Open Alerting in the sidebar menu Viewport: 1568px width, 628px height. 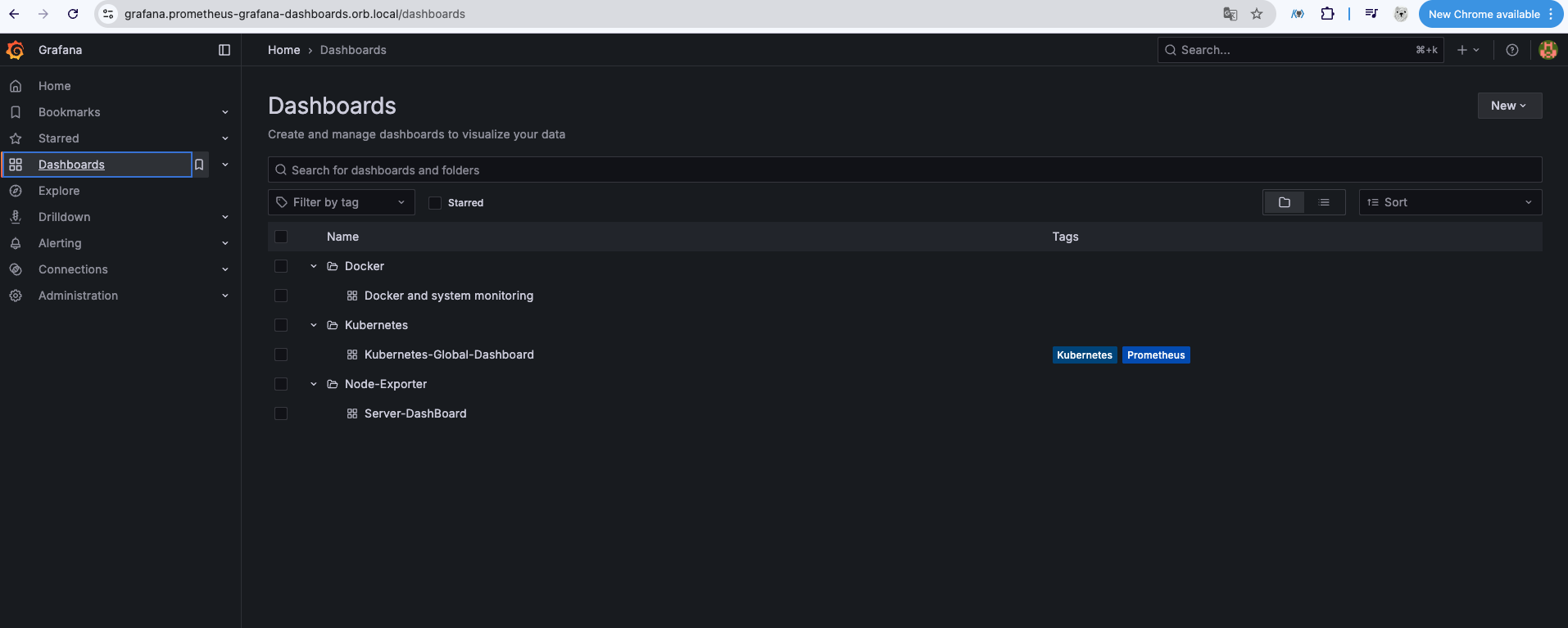tap(60, 243)
